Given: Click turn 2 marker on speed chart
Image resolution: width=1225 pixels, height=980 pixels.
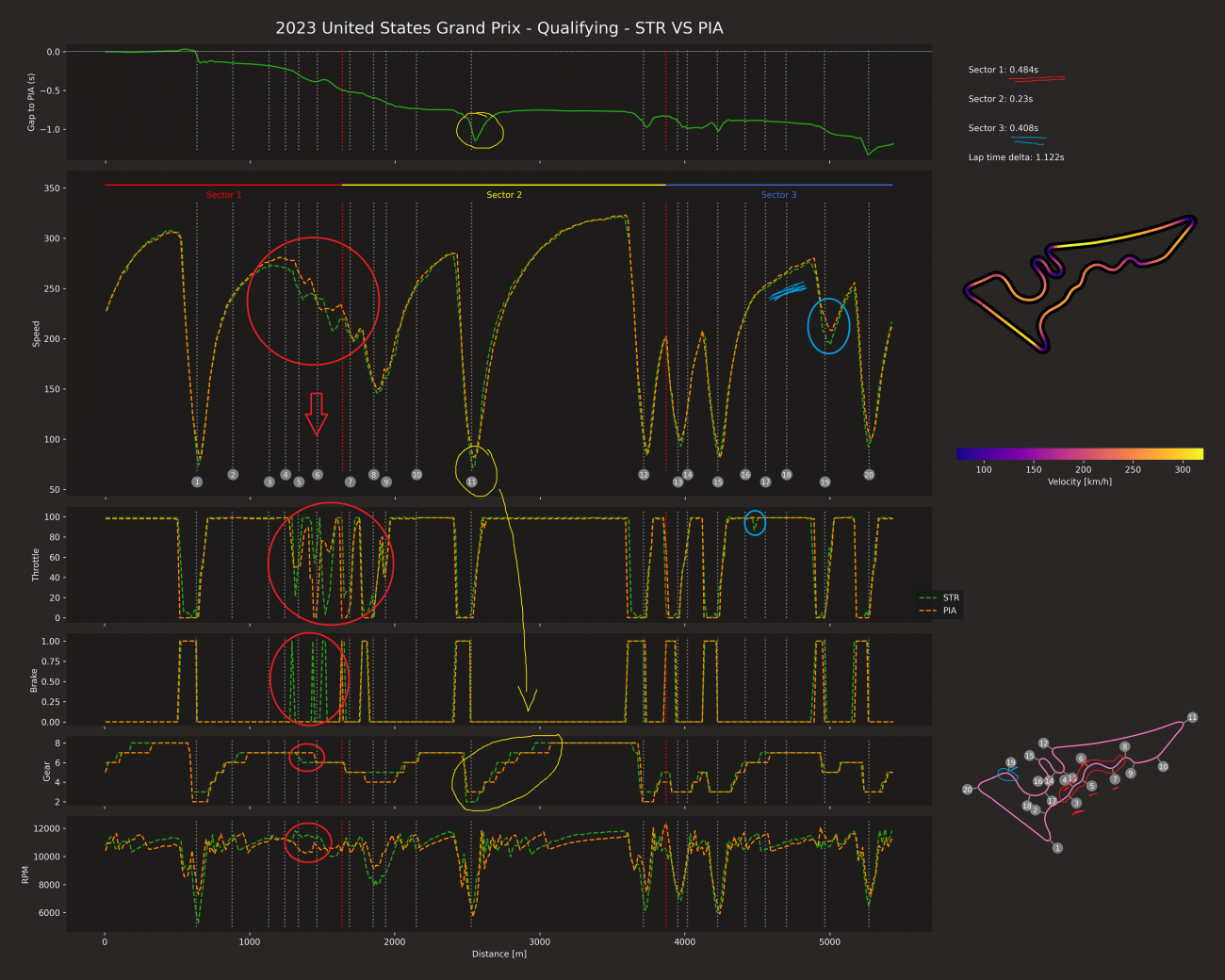Looking at the screenshot, I should pos(233,475).
